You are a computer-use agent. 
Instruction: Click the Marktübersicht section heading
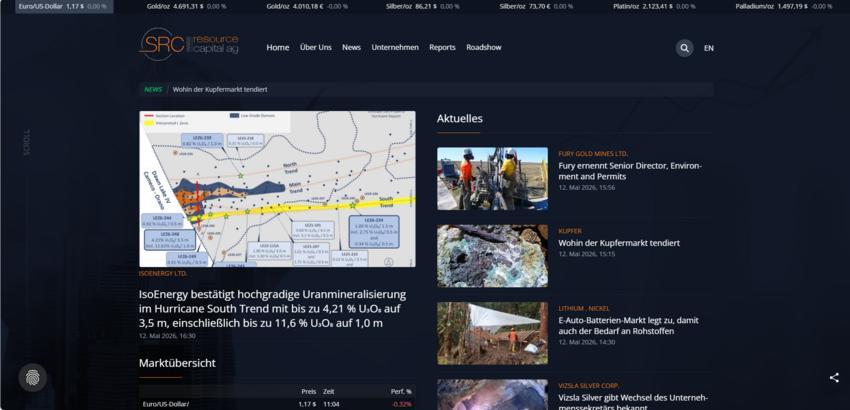click(177, 363)
